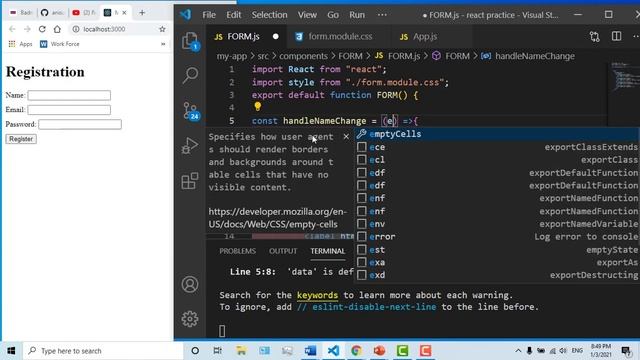Open the Selection menu
The image size is (640, 360).
pyautogui.click(x=269, y=15)
